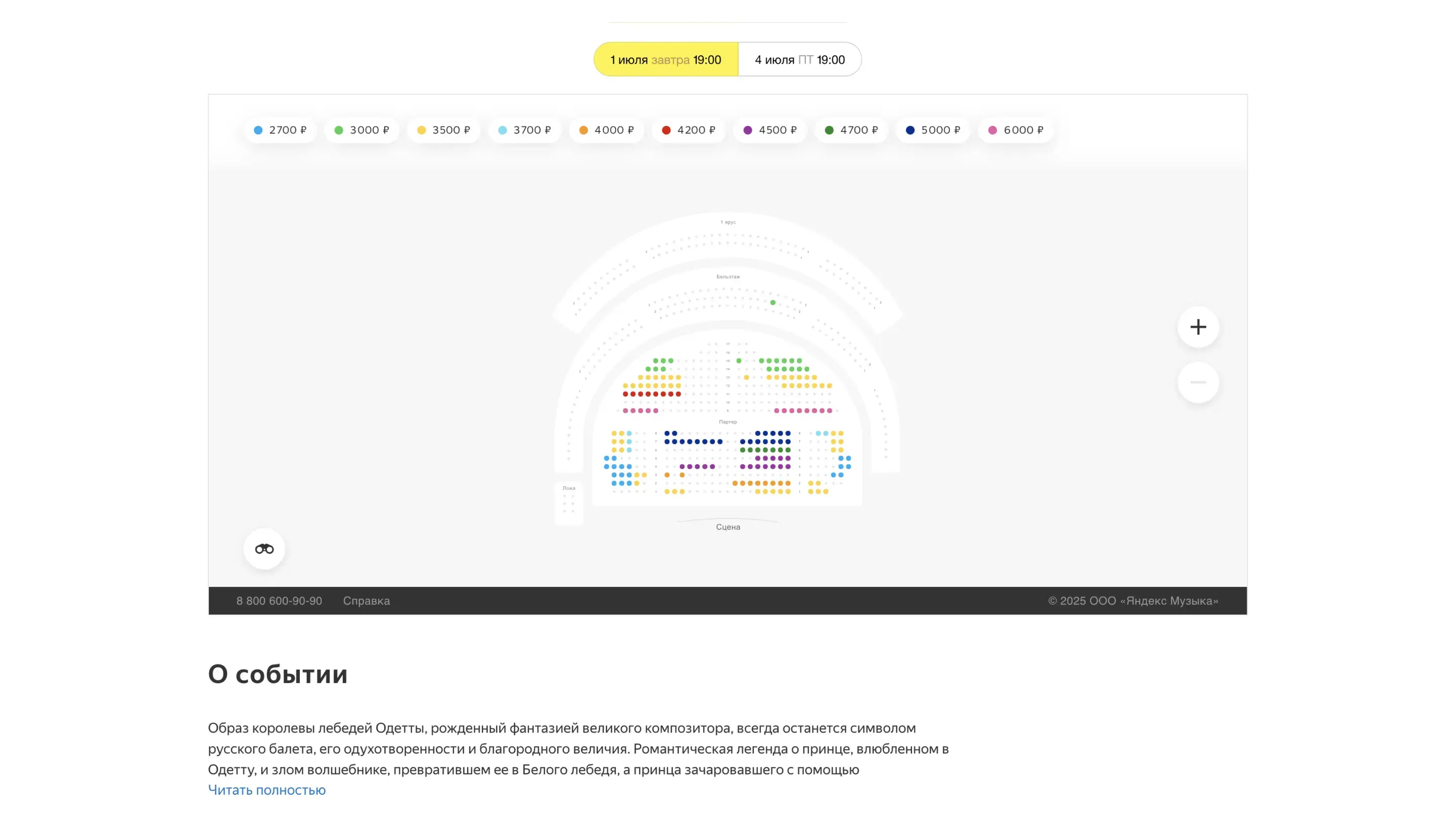Filter seats by 3000 ₽ price
Image resolution: width=1456 pixels, height=819 pixels.
coord(362,130)
